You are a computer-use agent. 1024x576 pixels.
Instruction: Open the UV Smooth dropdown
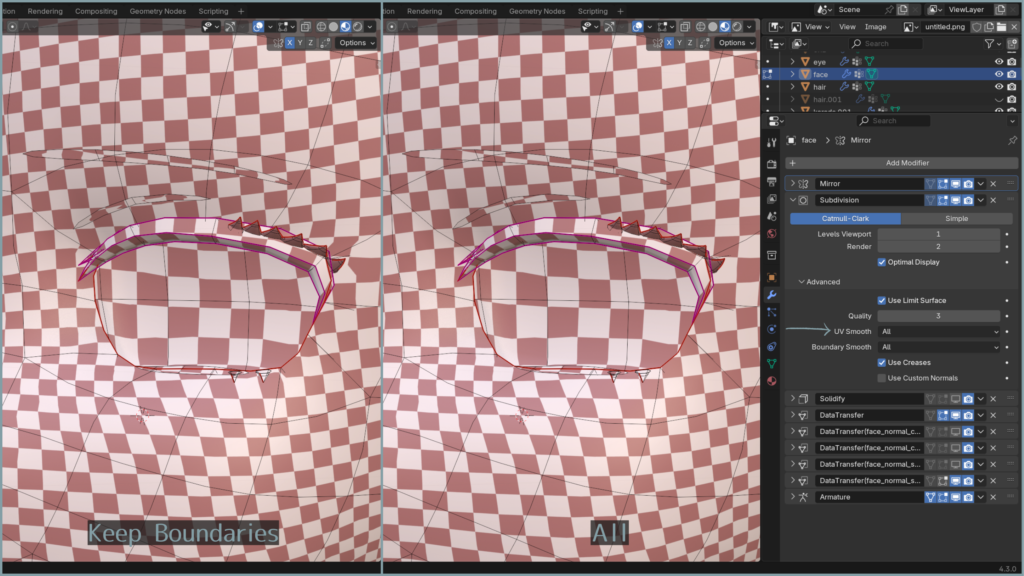[x=939, y=332]
